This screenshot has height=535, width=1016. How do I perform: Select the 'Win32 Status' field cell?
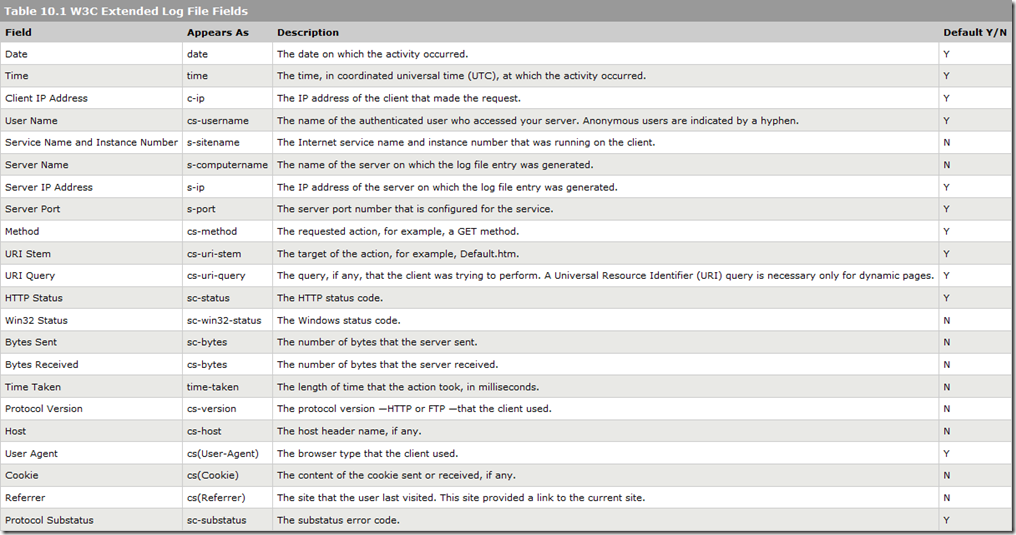[x=91, y=321]
